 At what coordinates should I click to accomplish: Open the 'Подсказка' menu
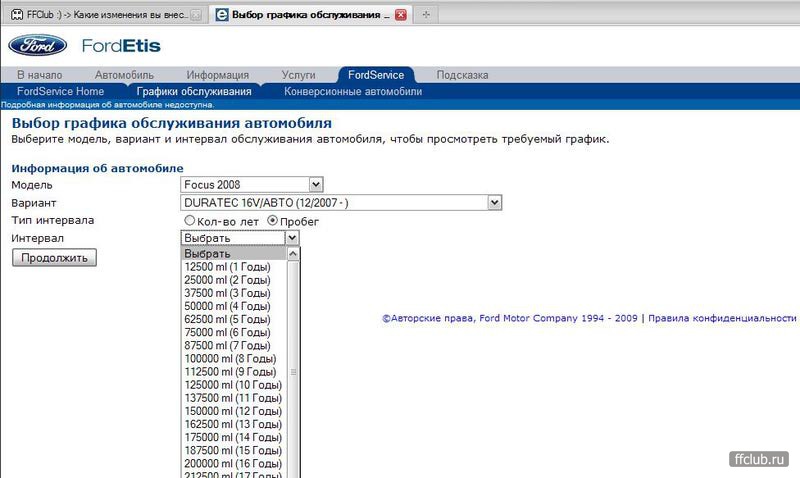[x=462, y=75]
